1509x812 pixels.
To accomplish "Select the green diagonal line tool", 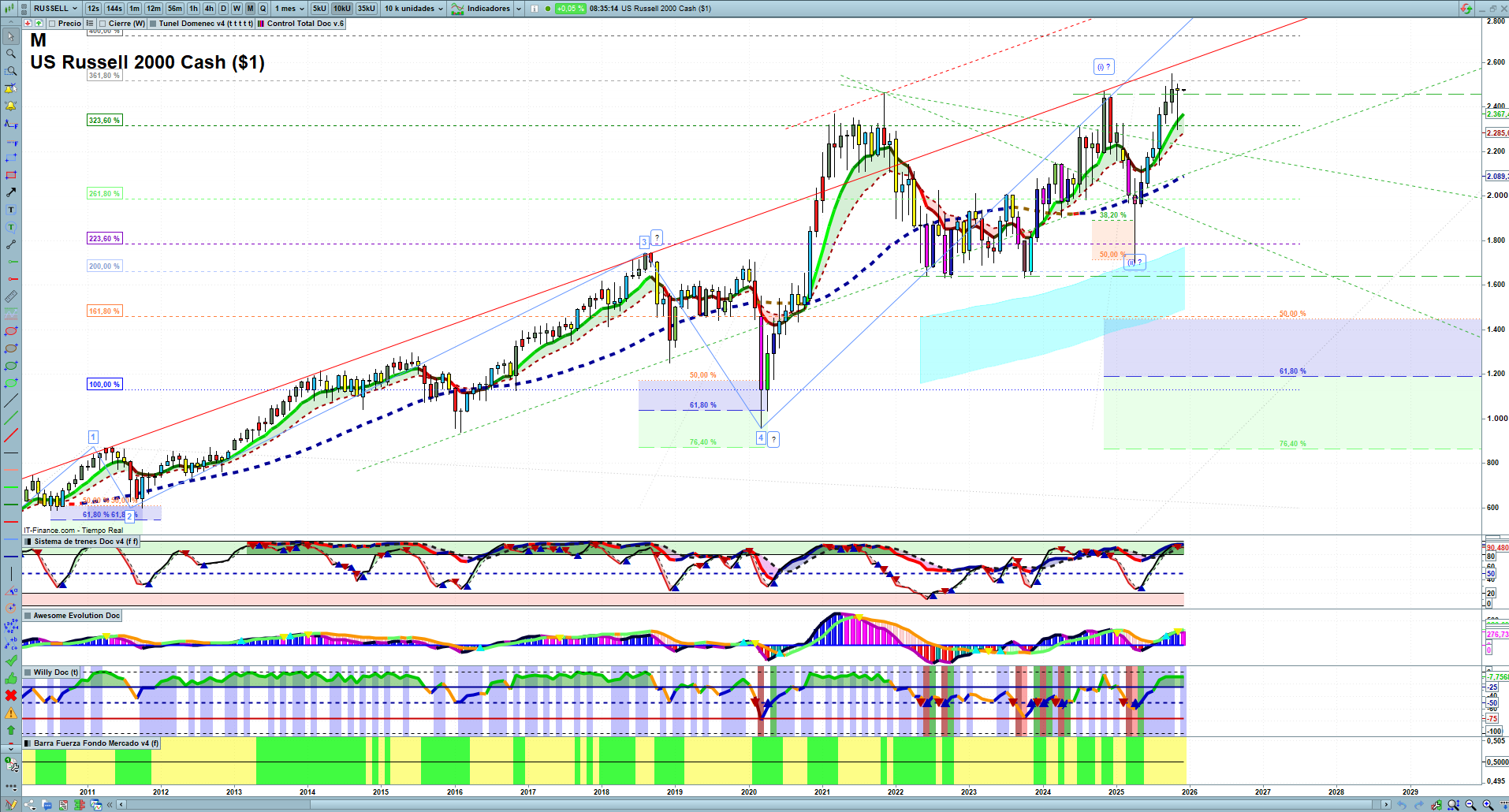I will pyautogui.click(x=11, y=418).
